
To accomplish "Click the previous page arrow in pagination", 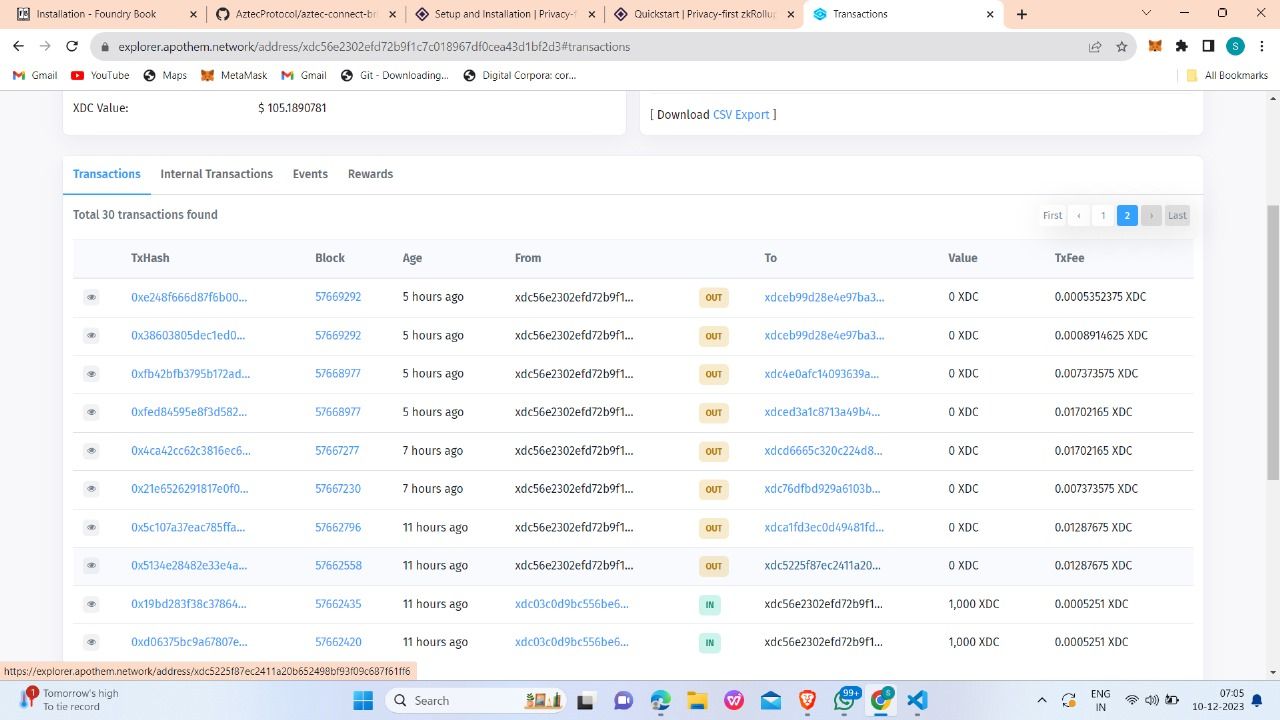I will (1078, 215).
